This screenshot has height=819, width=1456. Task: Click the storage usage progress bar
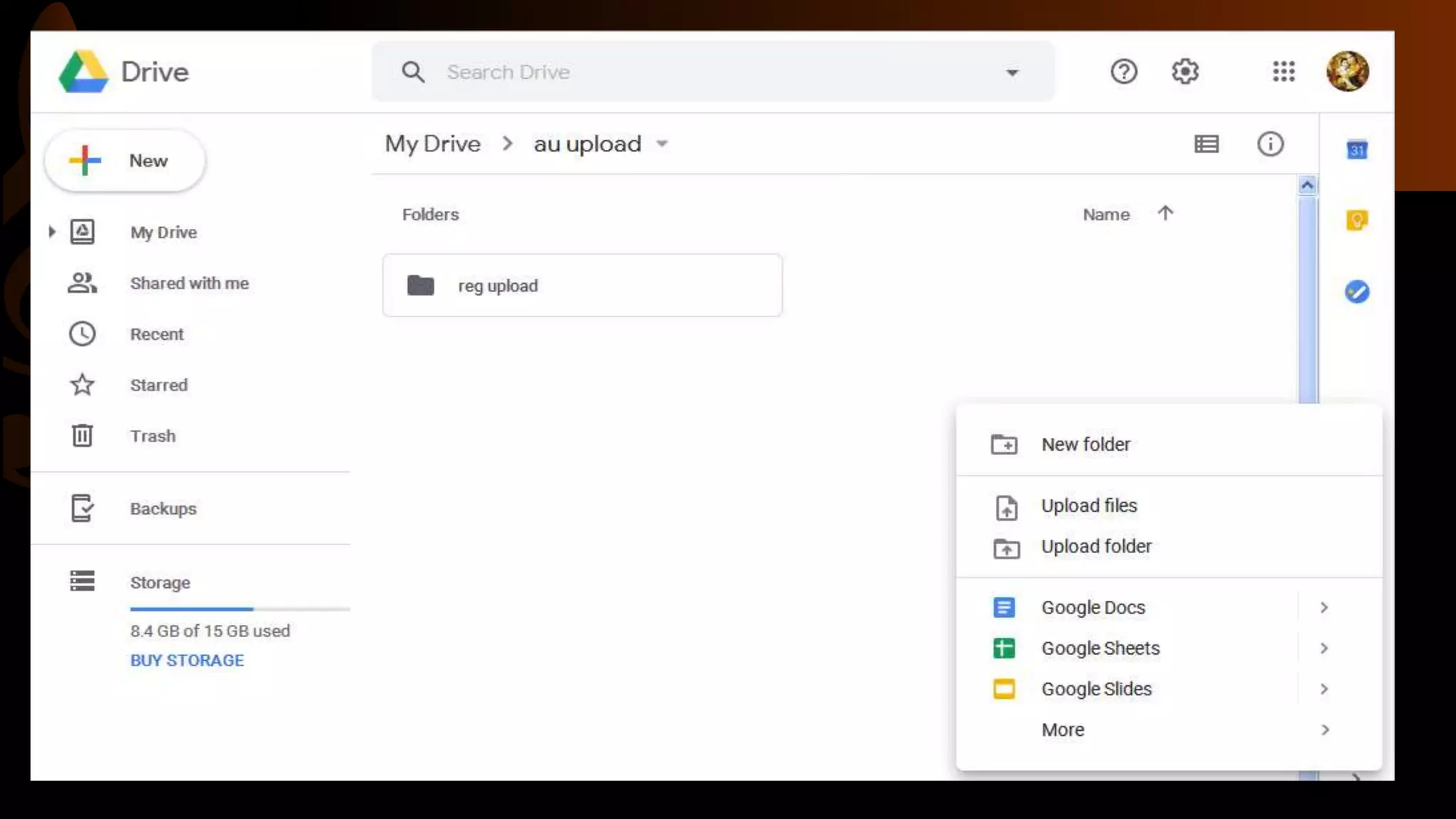click(x=240, y=609)
